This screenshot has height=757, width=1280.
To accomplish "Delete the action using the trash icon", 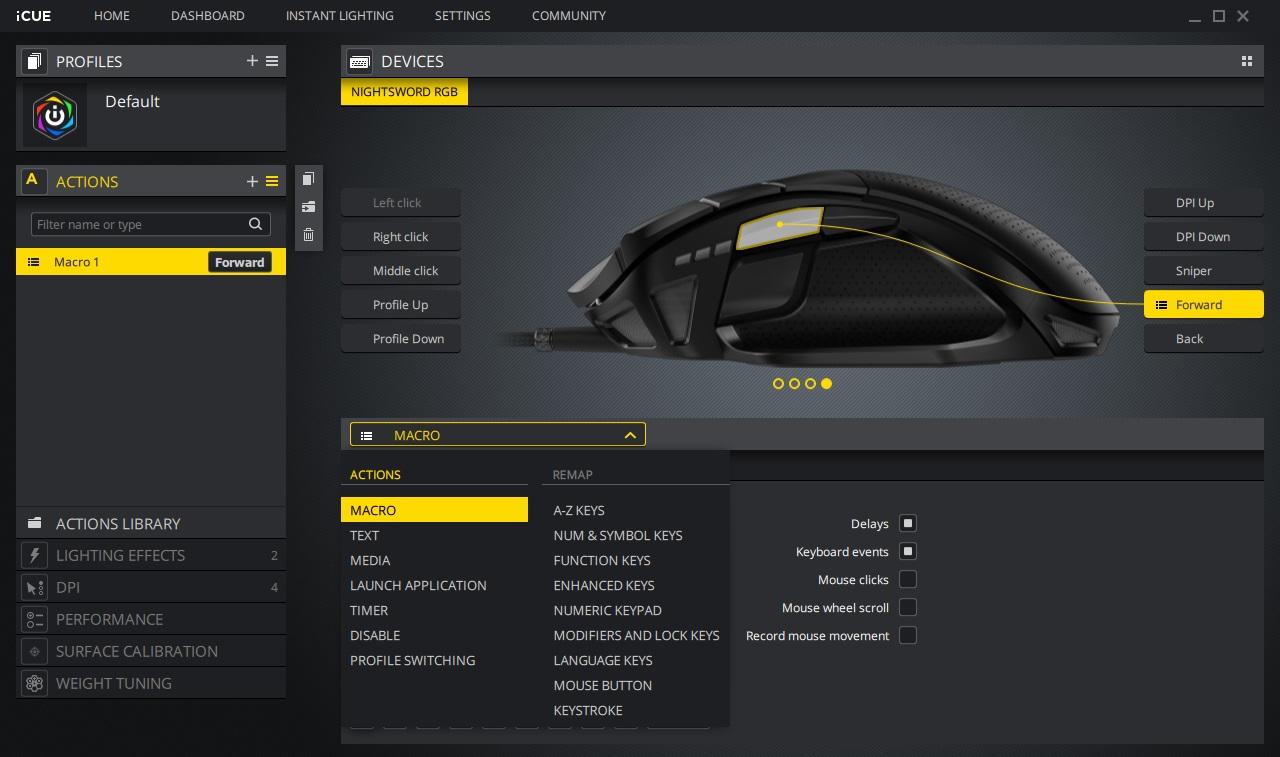I will (x=308, y=235).
